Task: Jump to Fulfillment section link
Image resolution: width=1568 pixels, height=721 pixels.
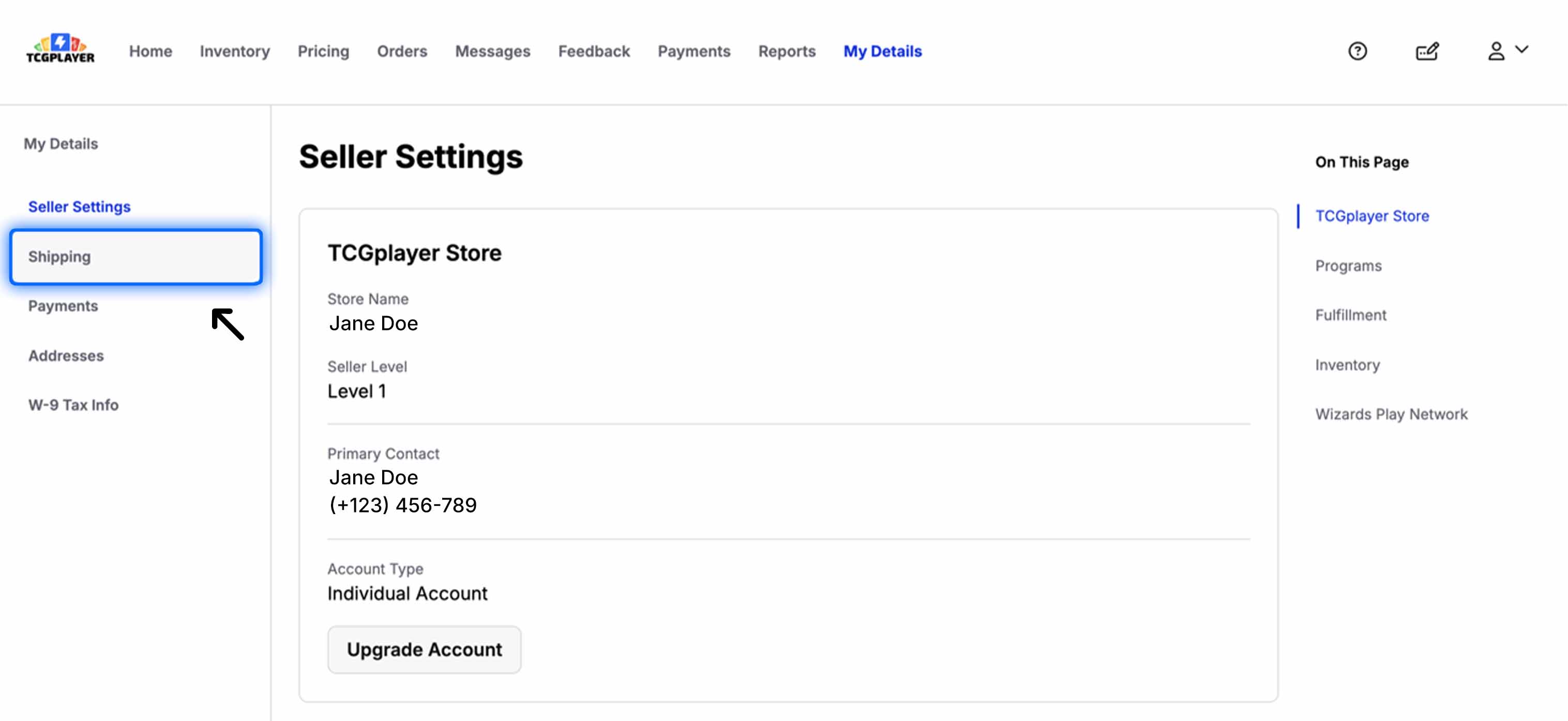Action: (x=1350, y=315)
